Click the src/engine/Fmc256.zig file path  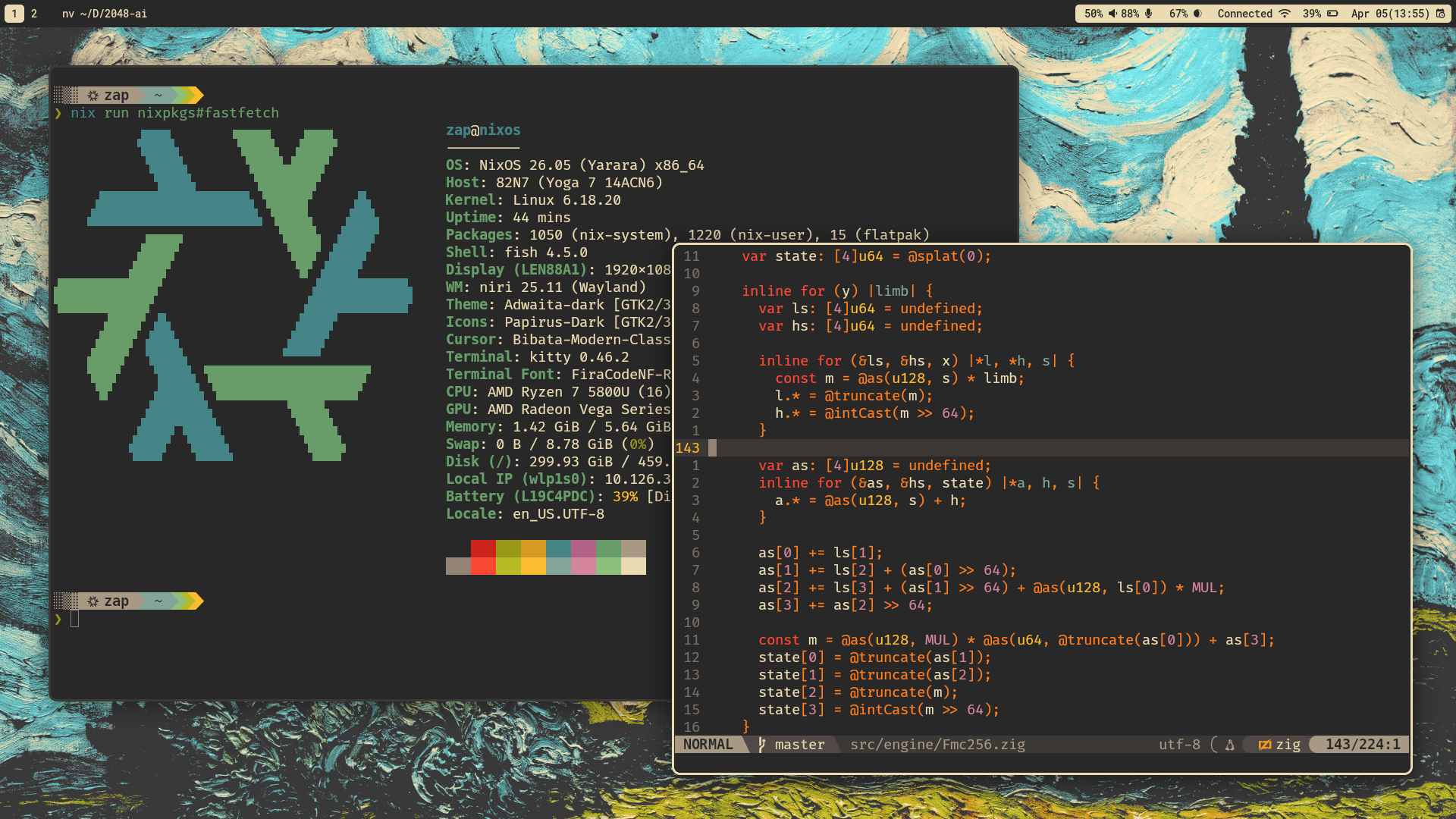pyautogui.click(x=937, y=745)
